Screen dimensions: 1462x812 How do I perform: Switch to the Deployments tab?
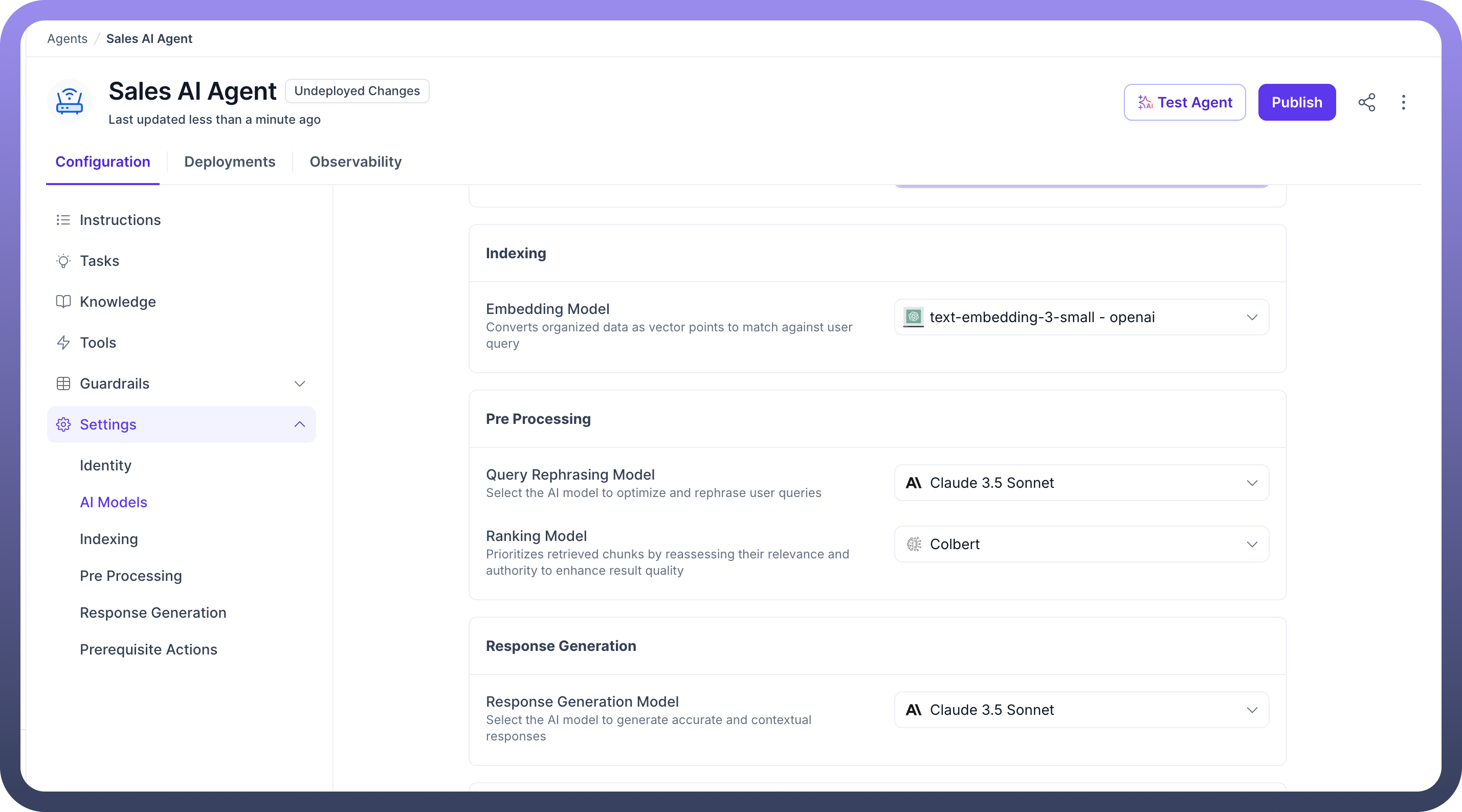[229, 162]
